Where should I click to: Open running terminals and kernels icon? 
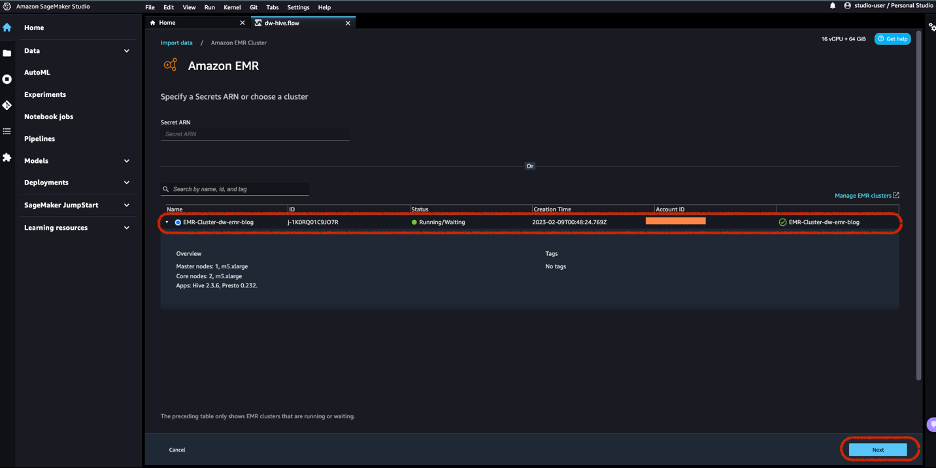(7, 79)
